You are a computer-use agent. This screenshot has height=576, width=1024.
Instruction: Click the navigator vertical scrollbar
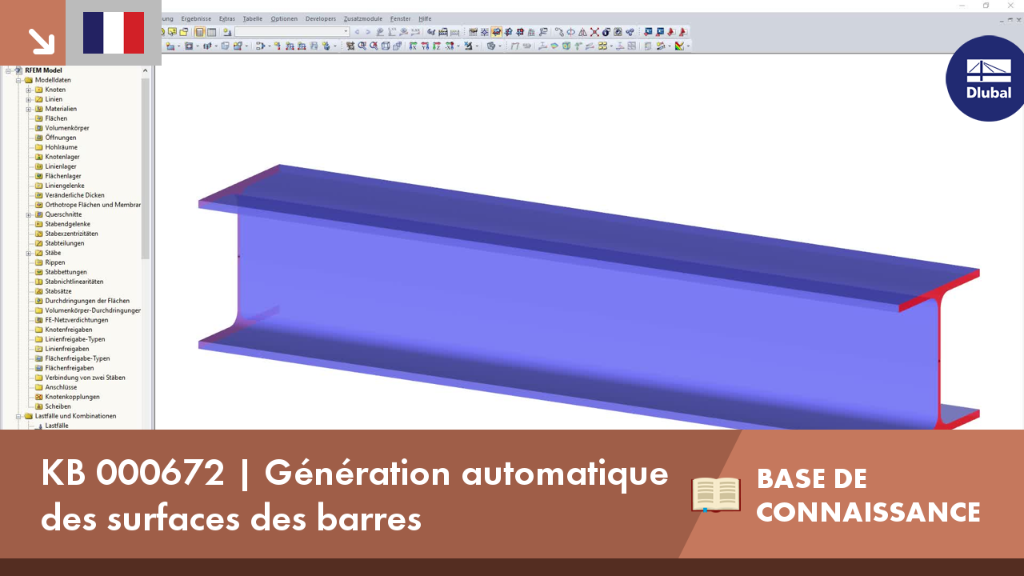pos(145,168)
